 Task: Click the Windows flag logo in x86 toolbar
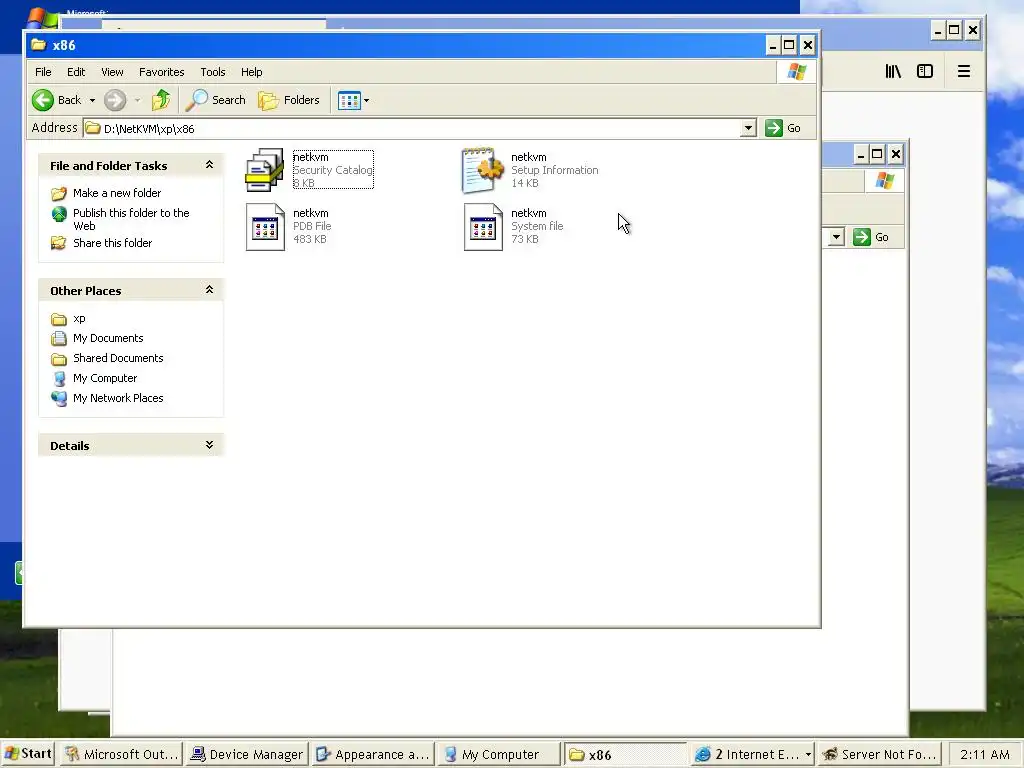tap(796, 72)
